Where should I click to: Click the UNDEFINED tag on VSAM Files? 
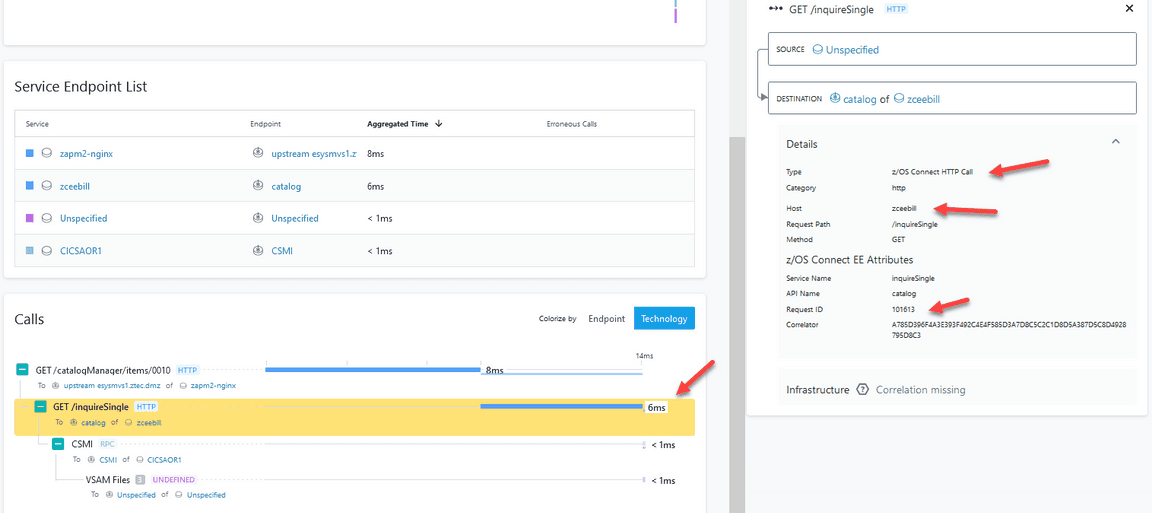pyautogui.click(x=173, y=480)
